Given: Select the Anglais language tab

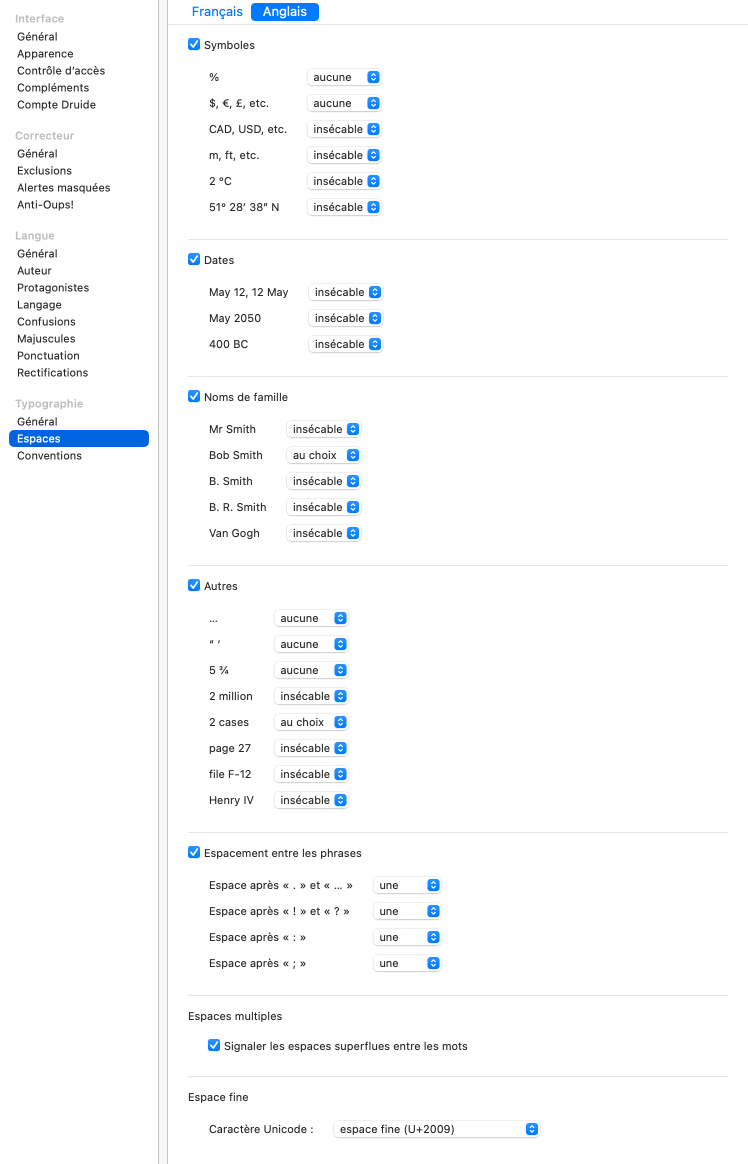Looking at the screenshot, I should (284, 12).
